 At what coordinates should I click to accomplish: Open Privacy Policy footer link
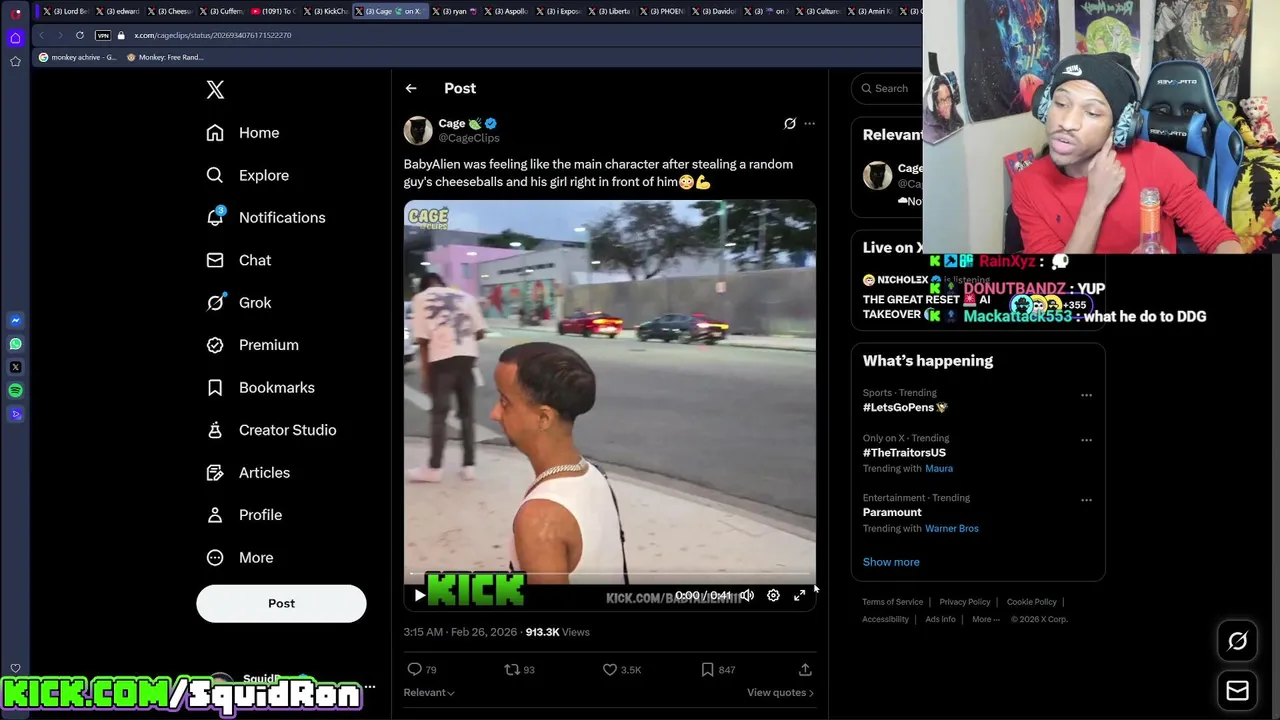pyautogui.click(x=965, y=602)
